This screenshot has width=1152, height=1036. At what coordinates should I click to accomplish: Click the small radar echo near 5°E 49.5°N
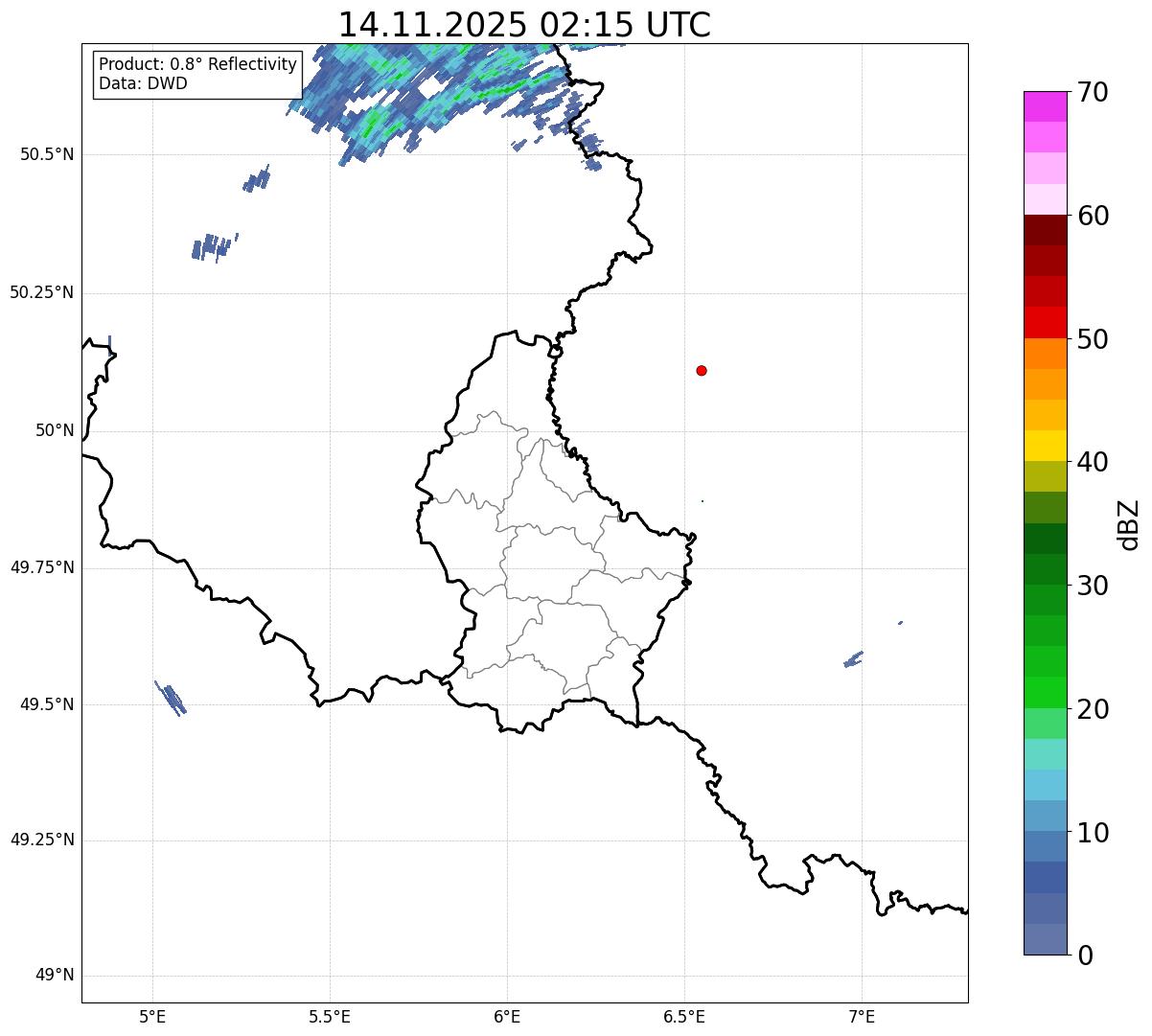point(172,698)
